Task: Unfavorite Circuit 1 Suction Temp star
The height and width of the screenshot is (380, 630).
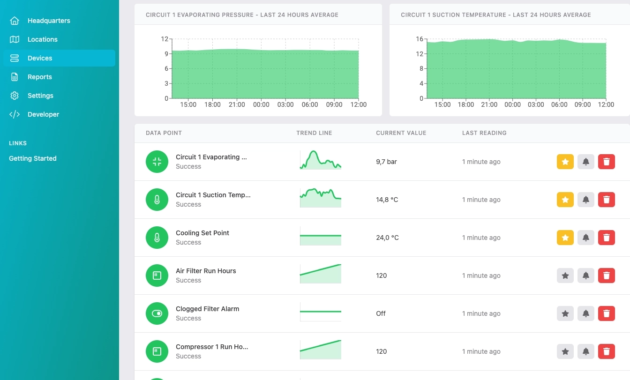Action: click(565, 200)
